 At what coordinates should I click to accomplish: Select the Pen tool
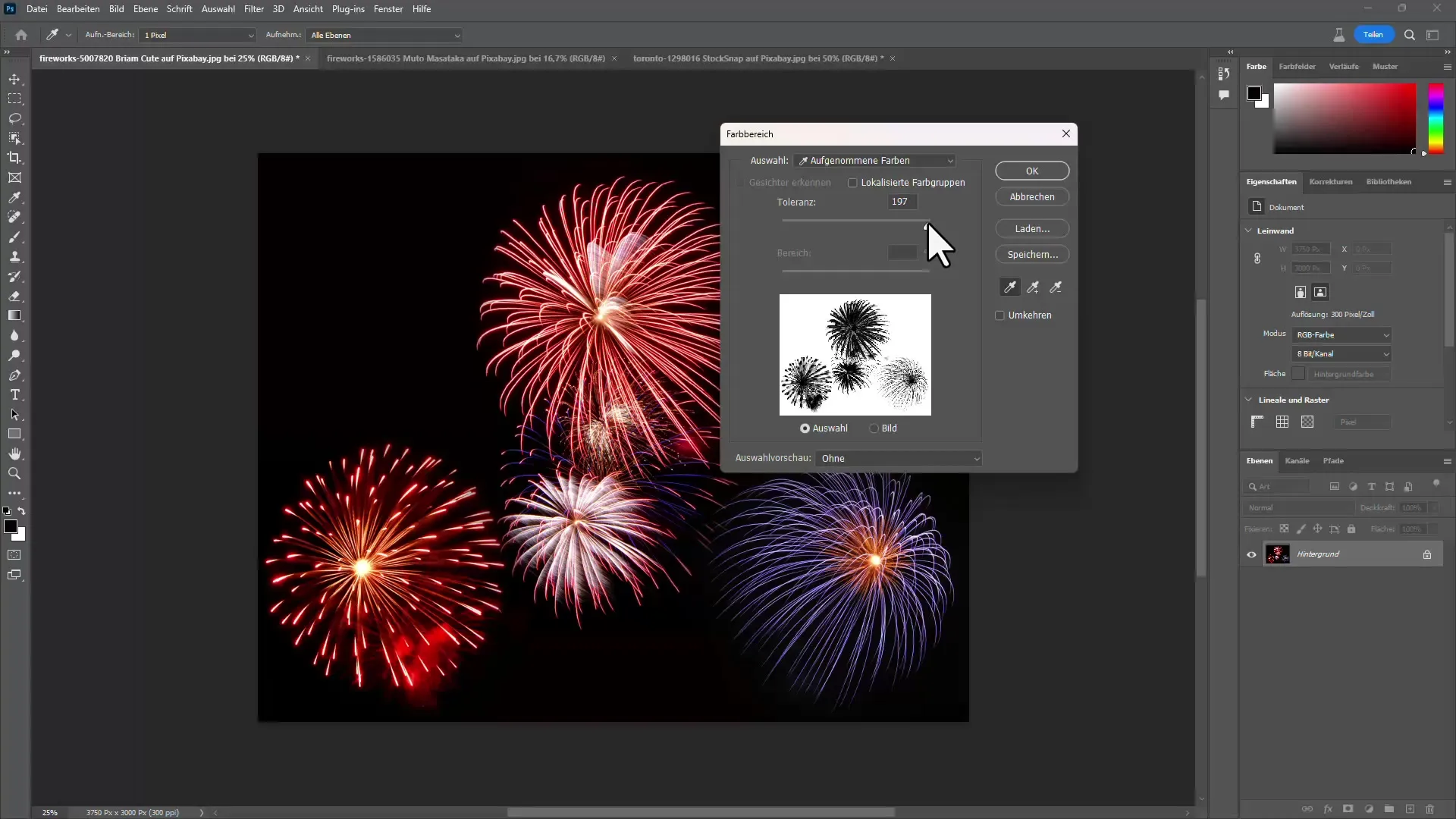[x=14, y=375]
